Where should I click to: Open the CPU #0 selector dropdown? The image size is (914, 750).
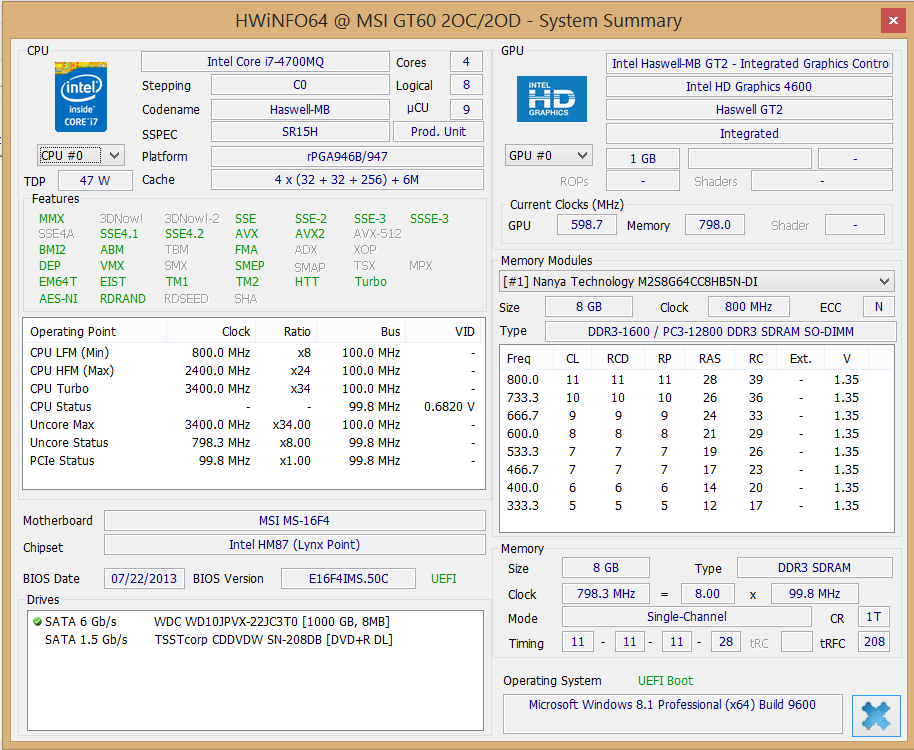[81, 156]
